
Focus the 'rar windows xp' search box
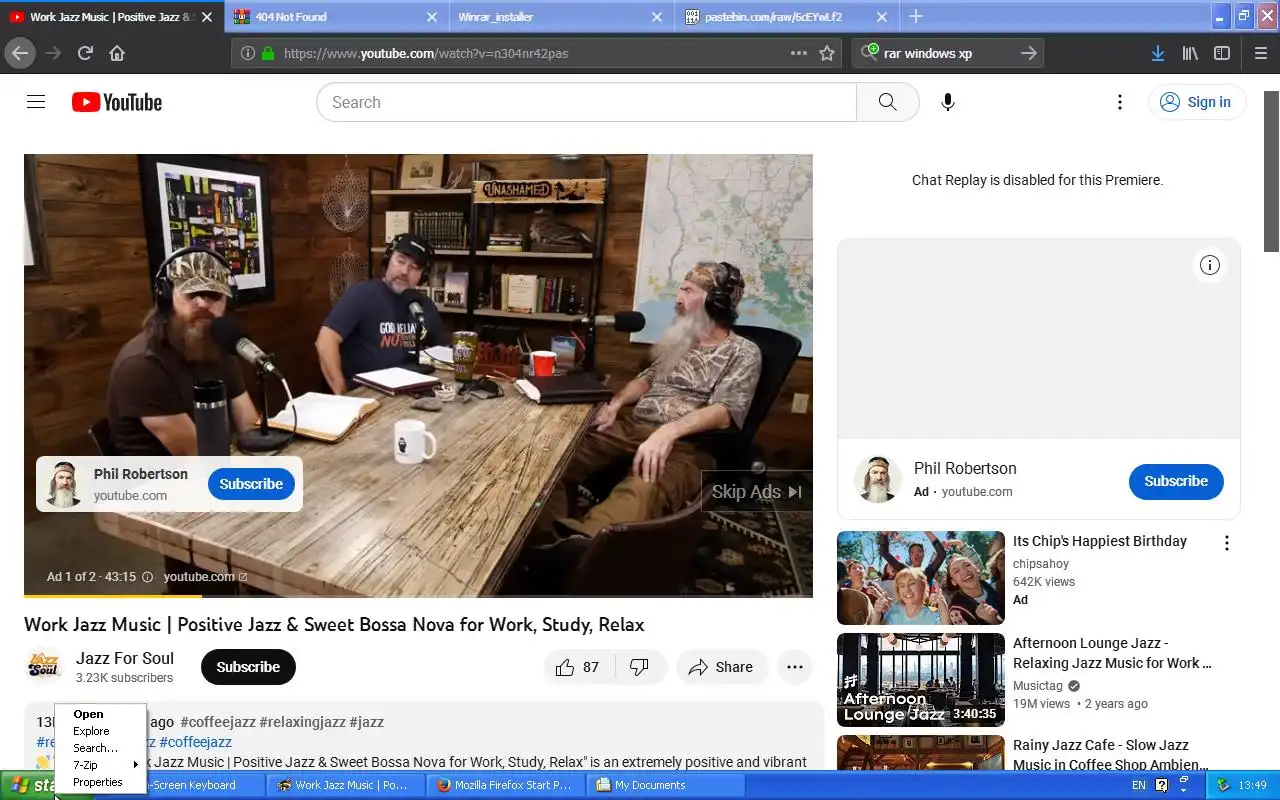pyautogui.click(x=948, y=53)
